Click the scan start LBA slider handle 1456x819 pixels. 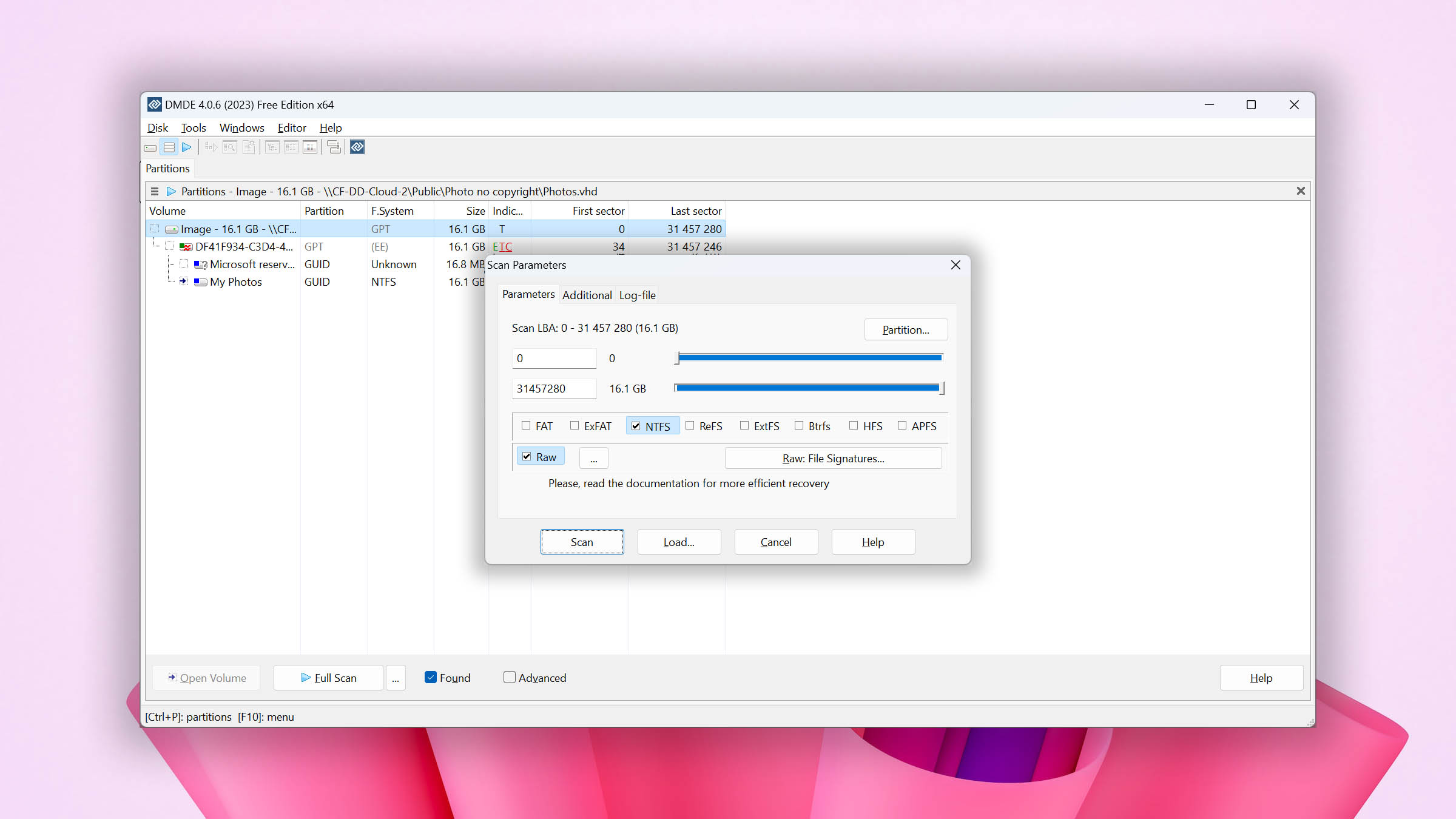(677, 358)
